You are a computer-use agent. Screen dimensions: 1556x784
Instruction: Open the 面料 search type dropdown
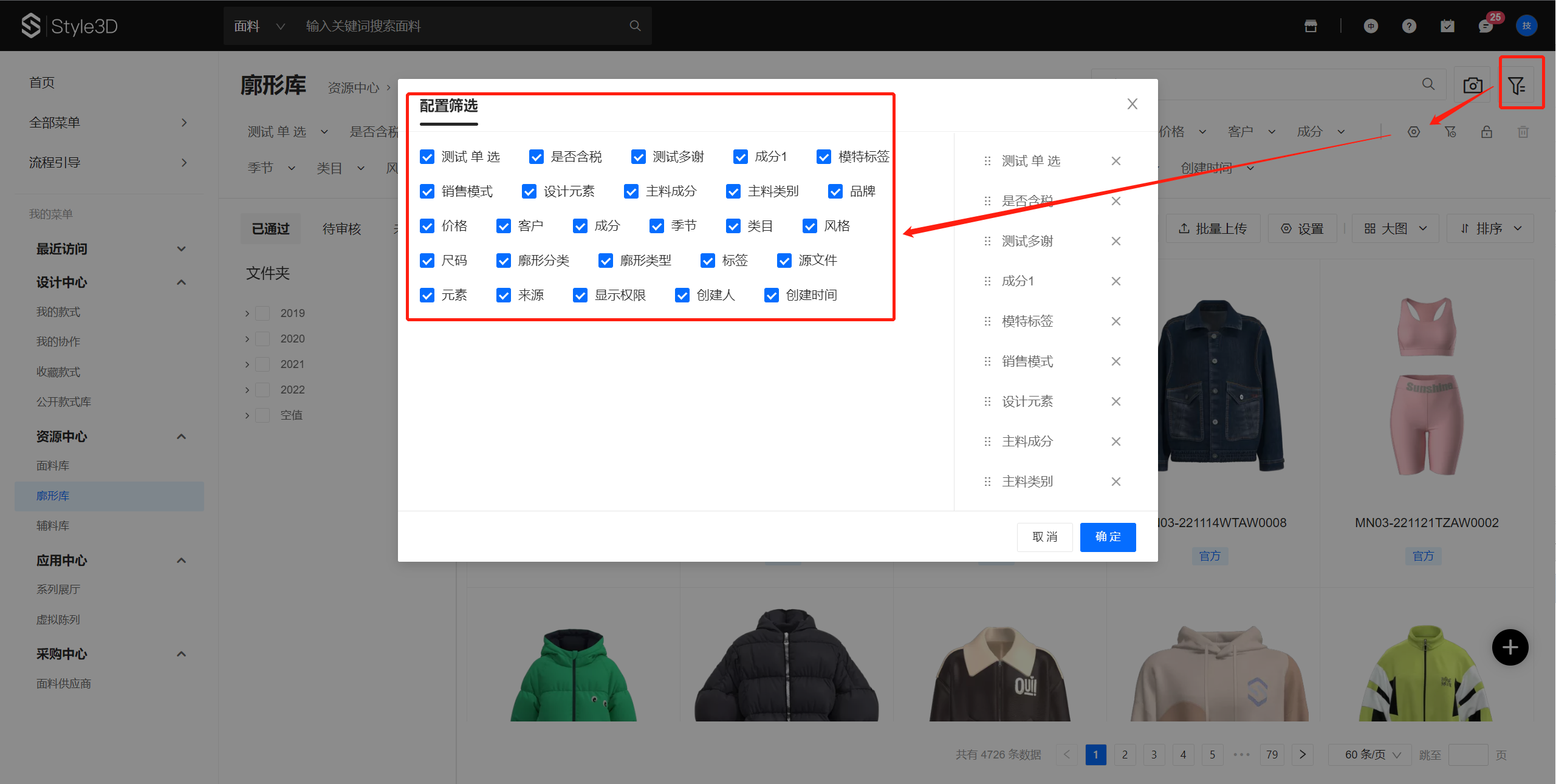(x=259, y=26)
